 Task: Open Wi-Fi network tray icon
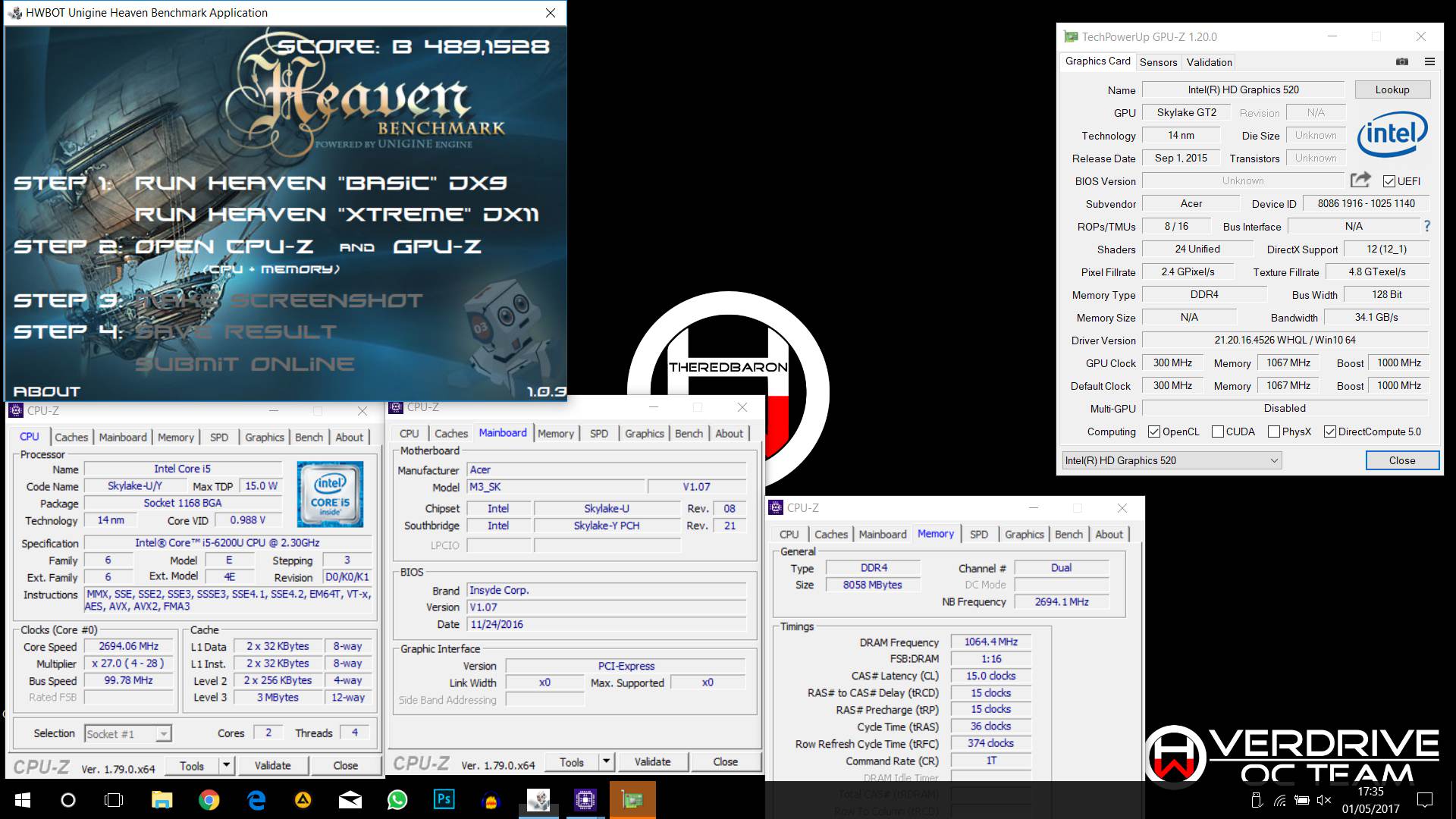pos(1280,799)
